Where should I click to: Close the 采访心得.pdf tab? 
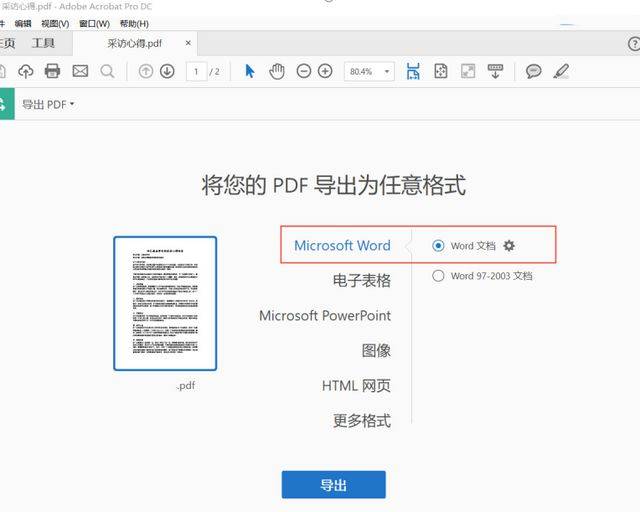[188, 43]
